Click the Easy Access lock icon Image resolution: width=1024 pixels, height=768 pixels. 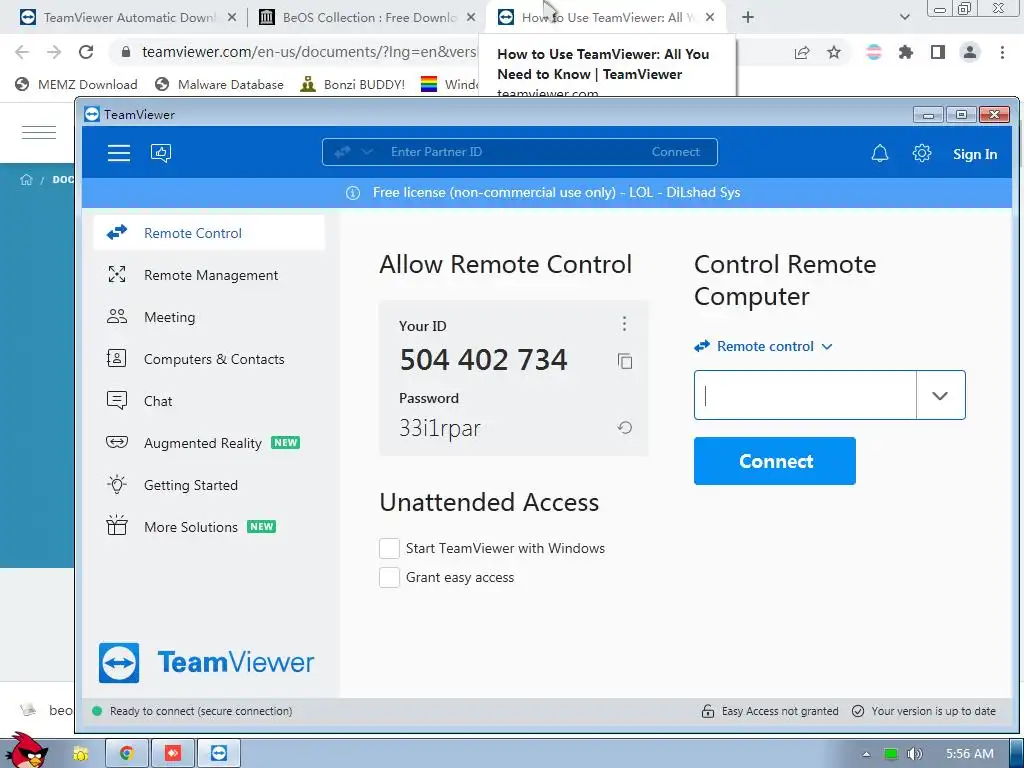(x=707, y=711)
